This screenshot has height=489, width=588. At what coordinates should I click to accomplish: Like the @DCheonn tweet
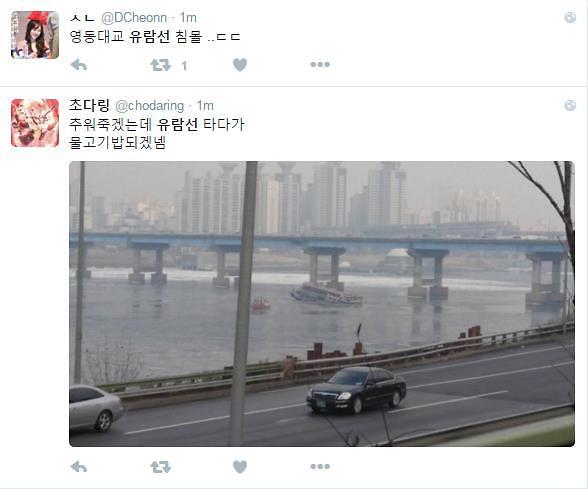pyautogui.click(x=240, y=65)
